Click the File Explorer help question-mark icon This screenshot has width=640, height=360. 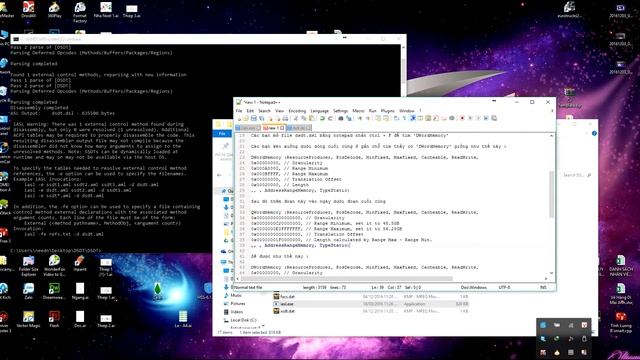(594, 133)
